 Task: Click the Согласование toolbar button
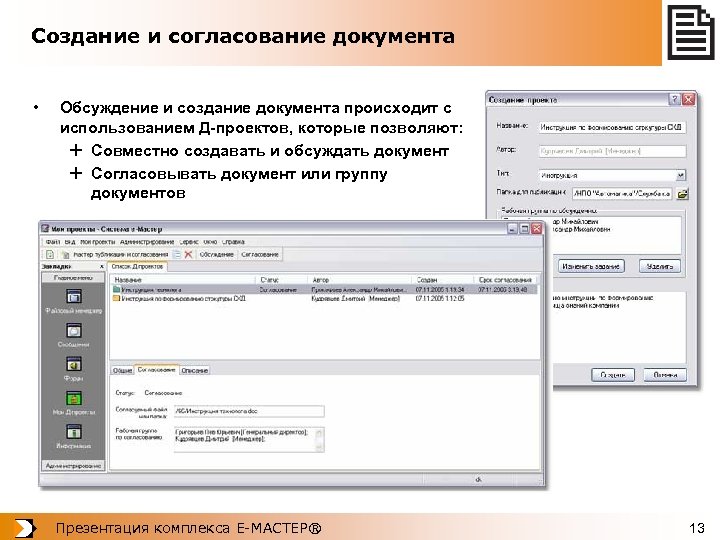tap(260, 254)
